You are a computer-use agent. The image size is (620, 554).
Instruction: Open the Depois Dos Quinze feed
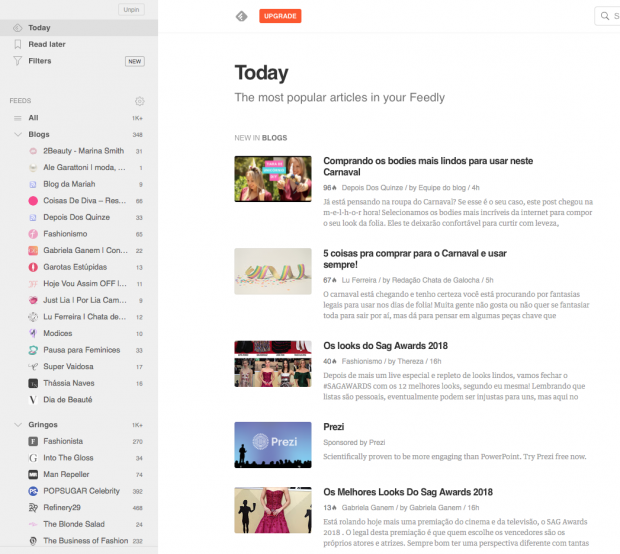79,217
